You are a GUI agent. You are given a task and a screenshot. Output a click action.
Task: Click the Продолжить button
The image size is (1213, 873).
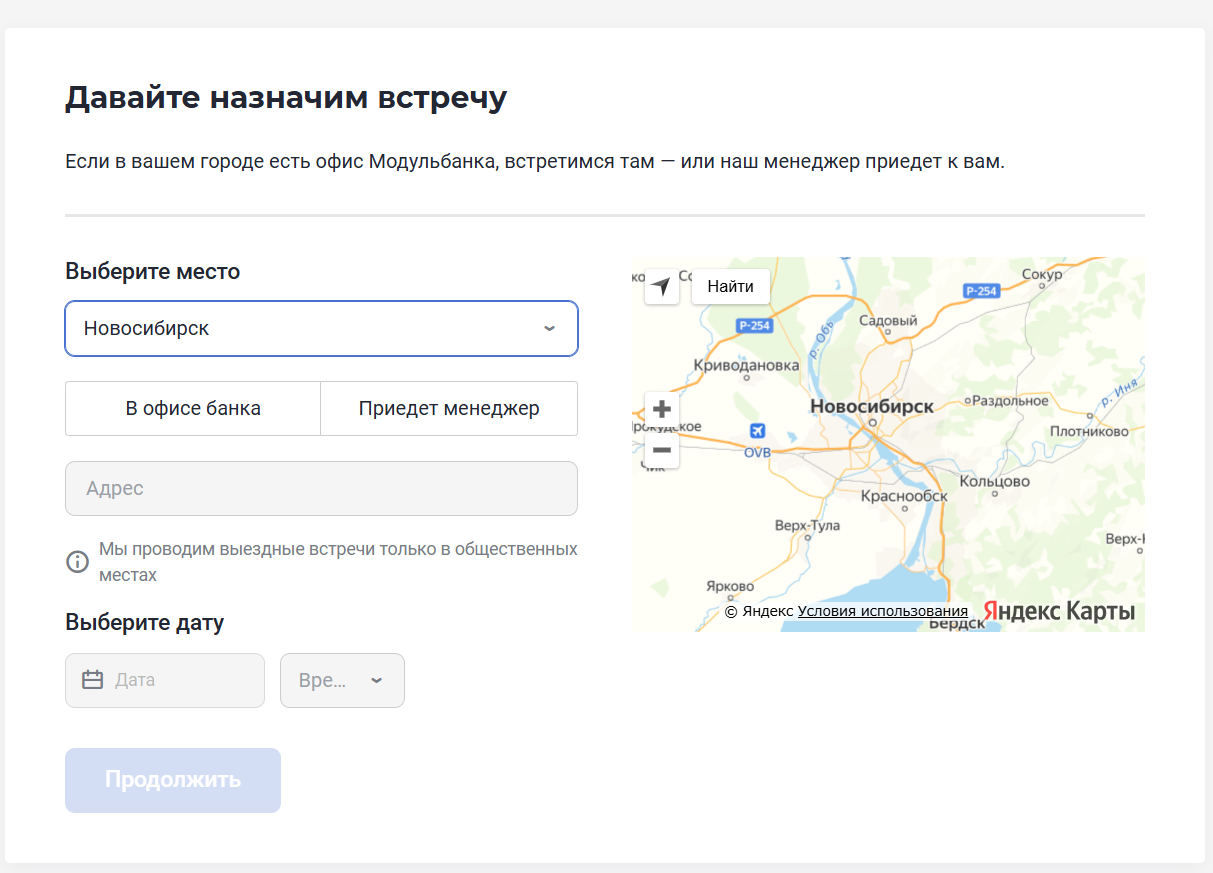(x=173, y=780)
